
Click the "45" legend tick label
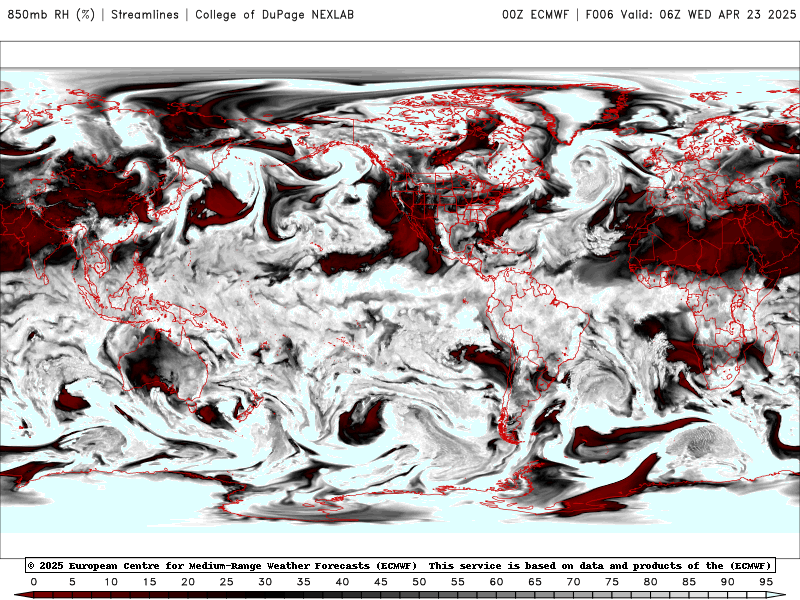tap(381, 582)
